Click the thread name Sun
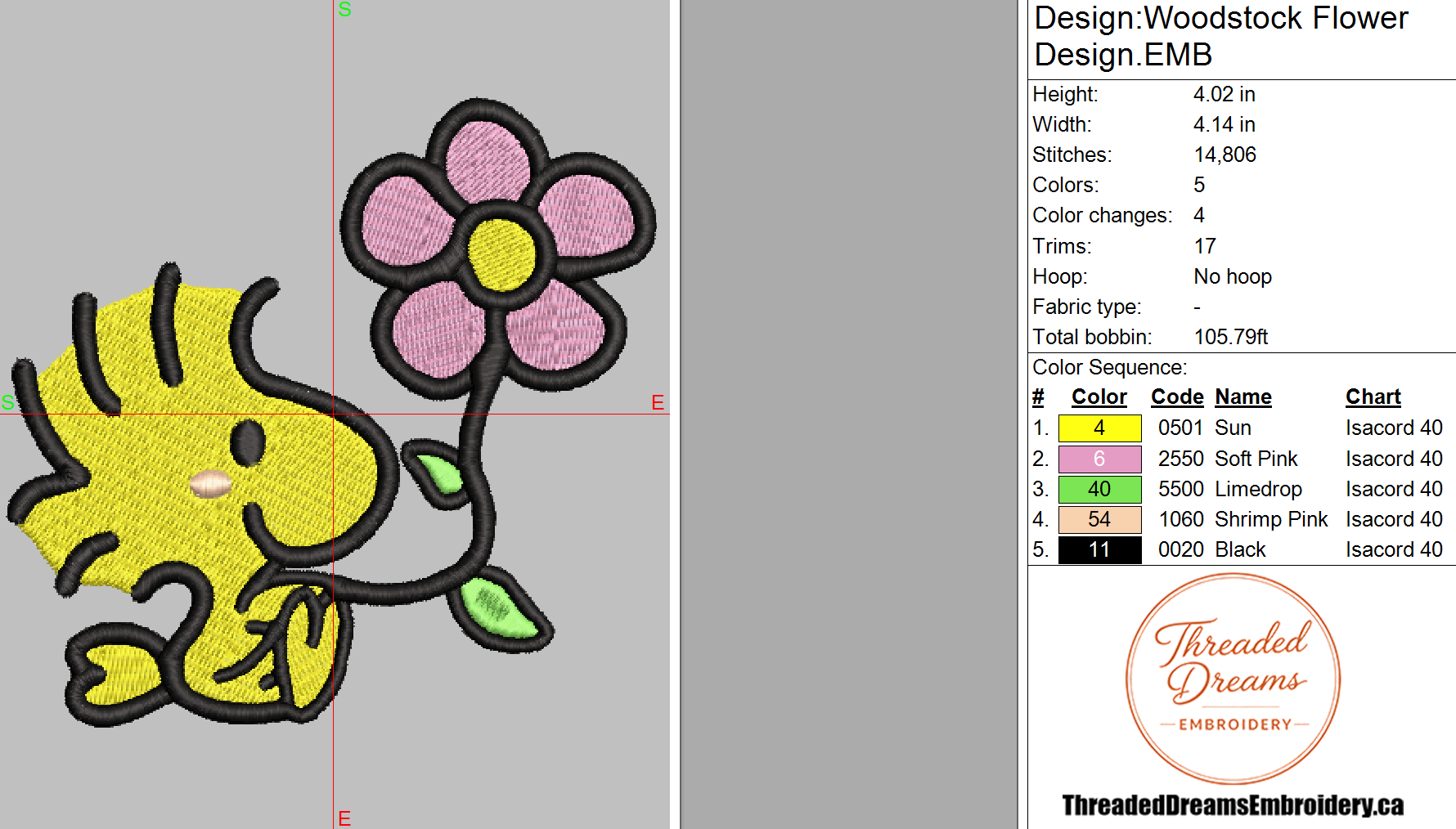Image resolution: width=1456 pixels, height=829 pixels. 1233,428
